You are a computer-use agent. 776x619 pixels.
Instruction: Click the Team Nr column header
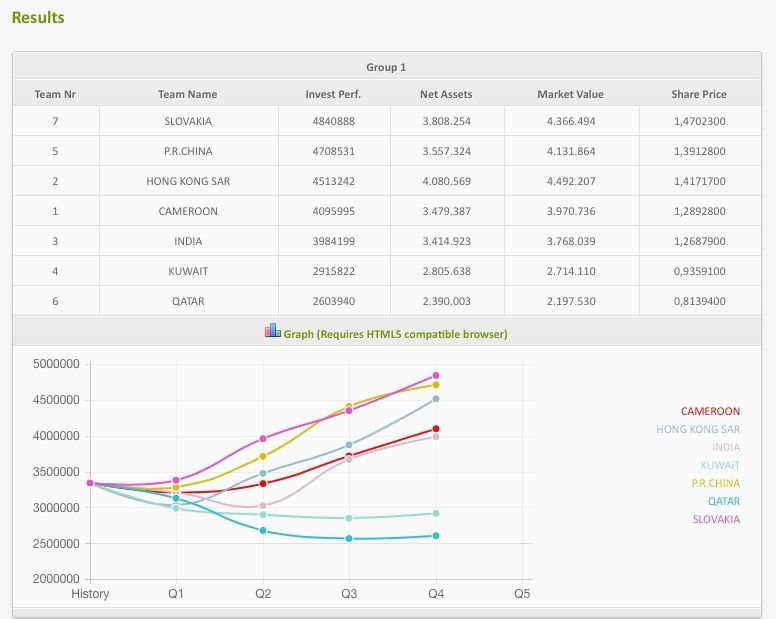pos(55,94)
